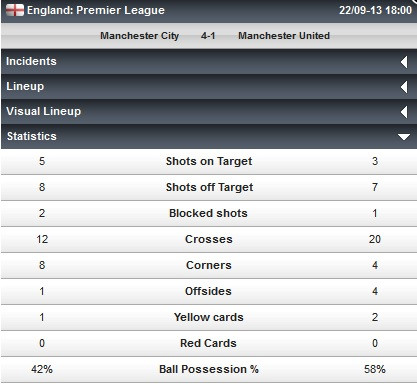Click the Statistics header label
Image resolution: width=417 pixels, height=384 pixels.
tap(32, 136)
